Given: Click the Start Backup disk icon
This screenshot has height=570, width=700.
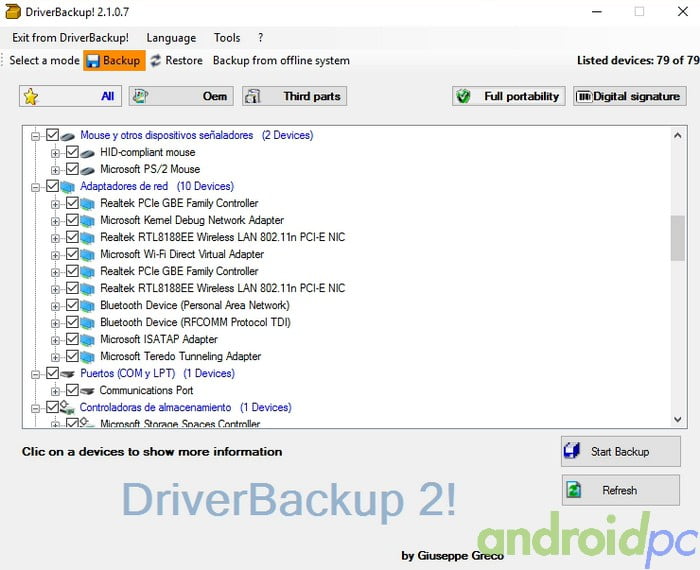Looking at the screenshot, I should [572, 450].
